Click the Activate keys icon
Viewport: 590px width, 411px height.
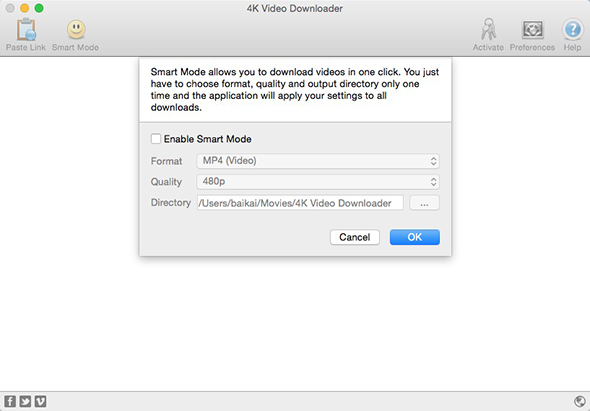click(488, 29)
